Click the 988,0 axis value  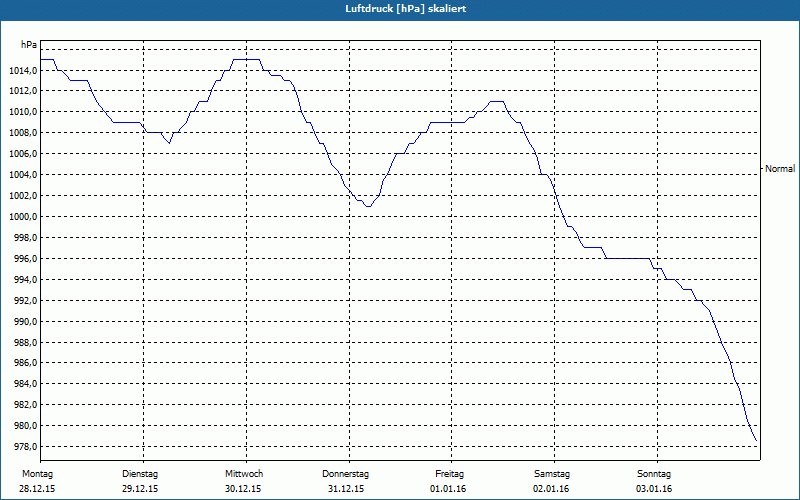click(25, 342)
